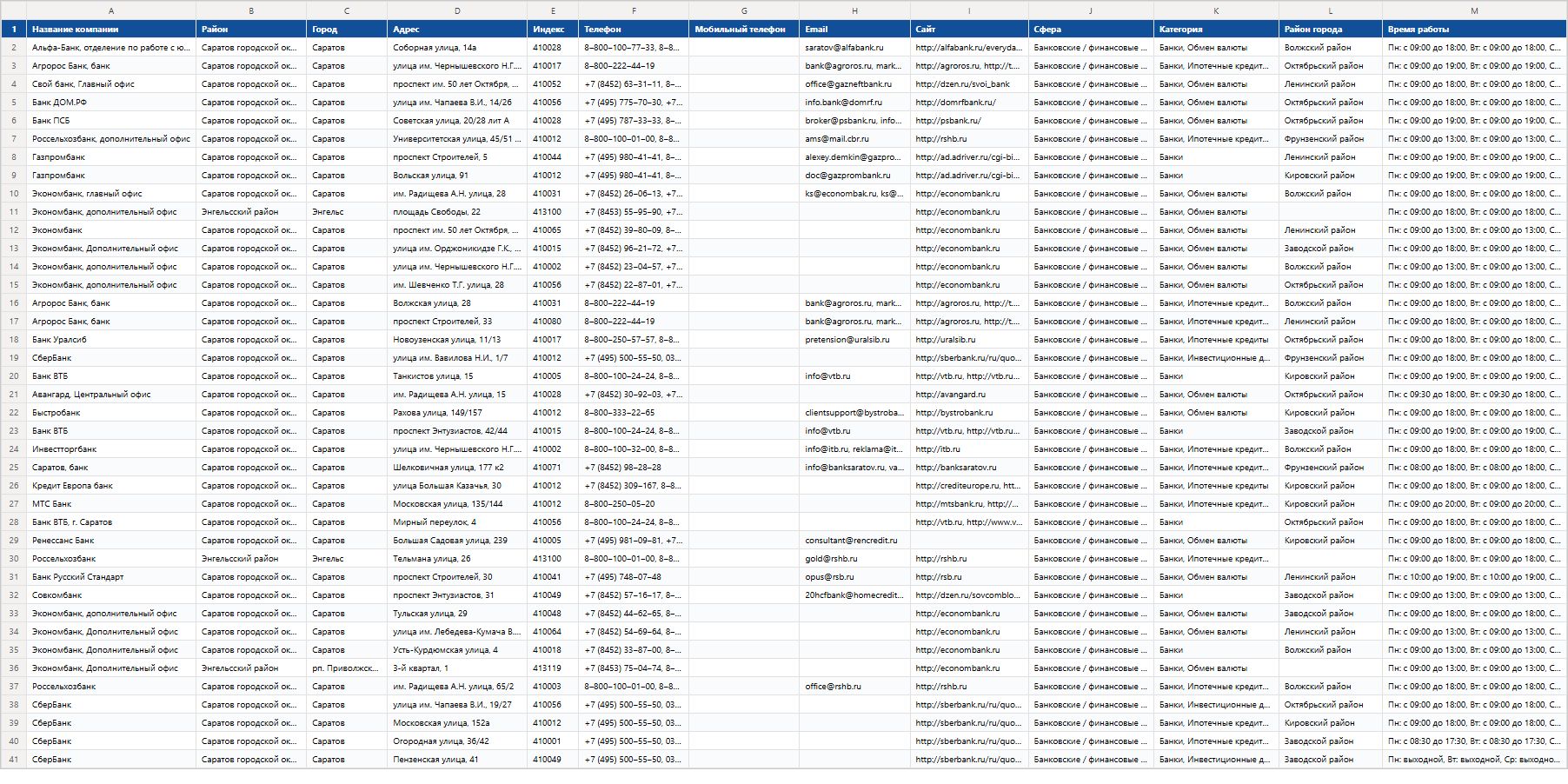The width and height of the screenshot is (1568, 784).
Task: Select column A by its letter header
Action: tap(111, 10)
